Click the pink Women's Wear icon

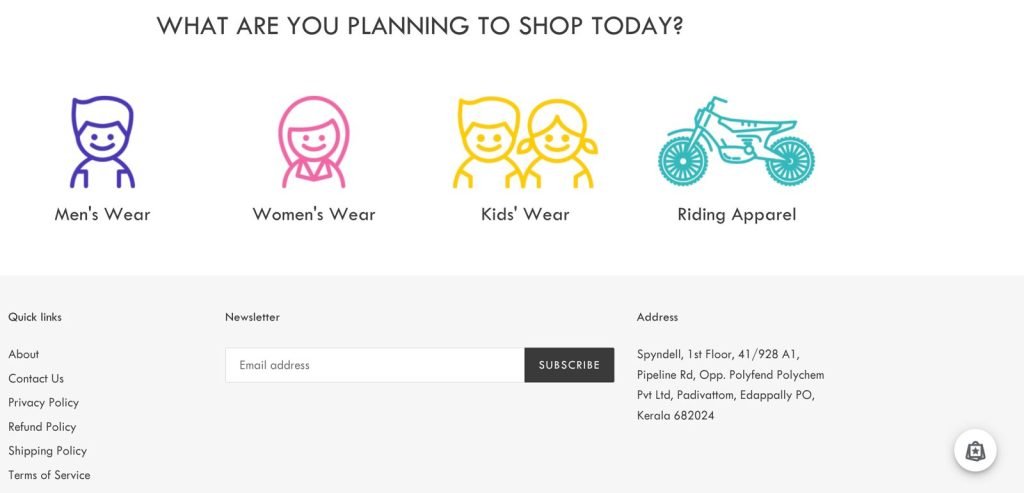point(313,142)
